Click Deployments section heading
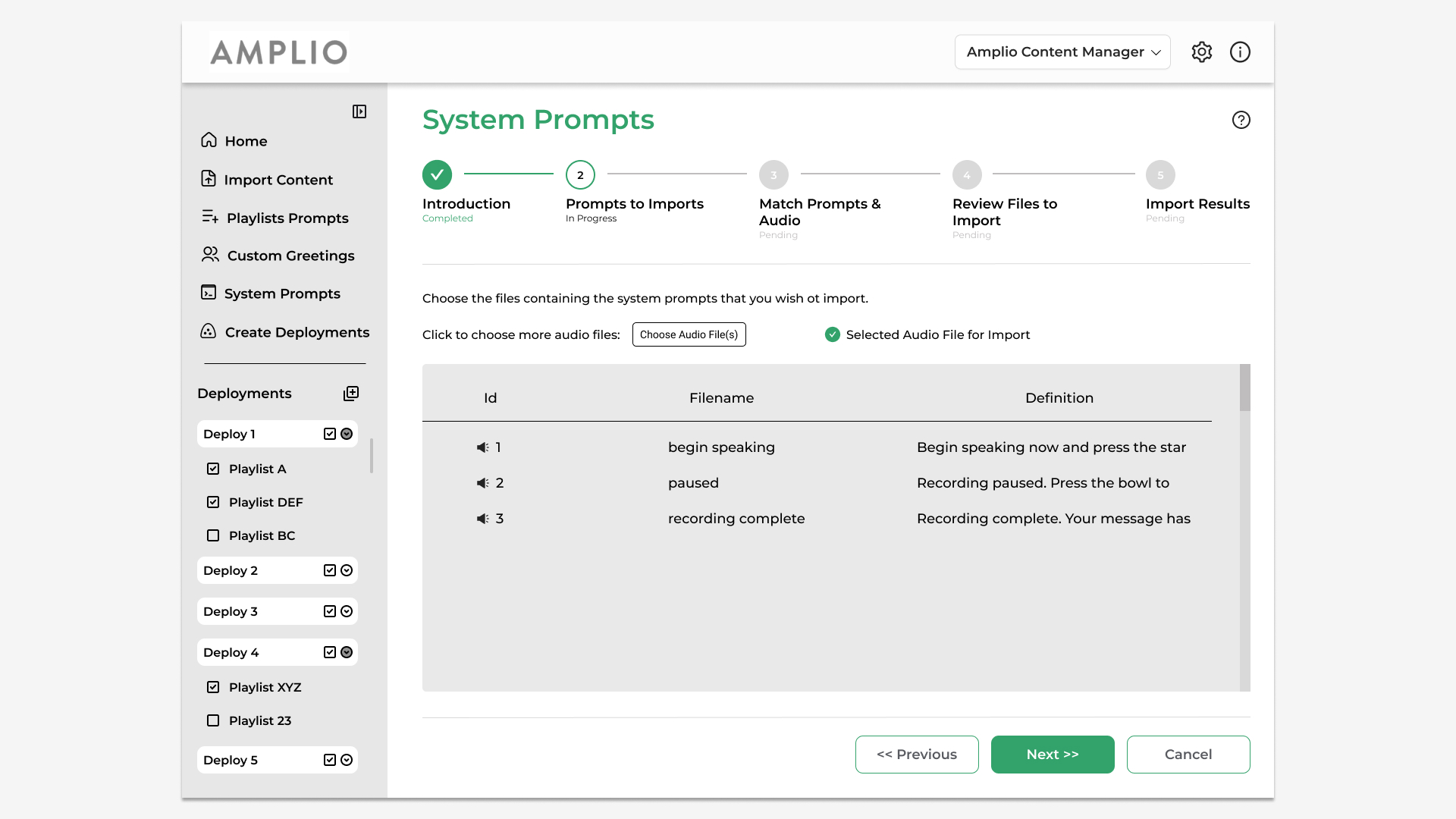1456x819 pixels. pyautogui.click(x=244, y=394)
